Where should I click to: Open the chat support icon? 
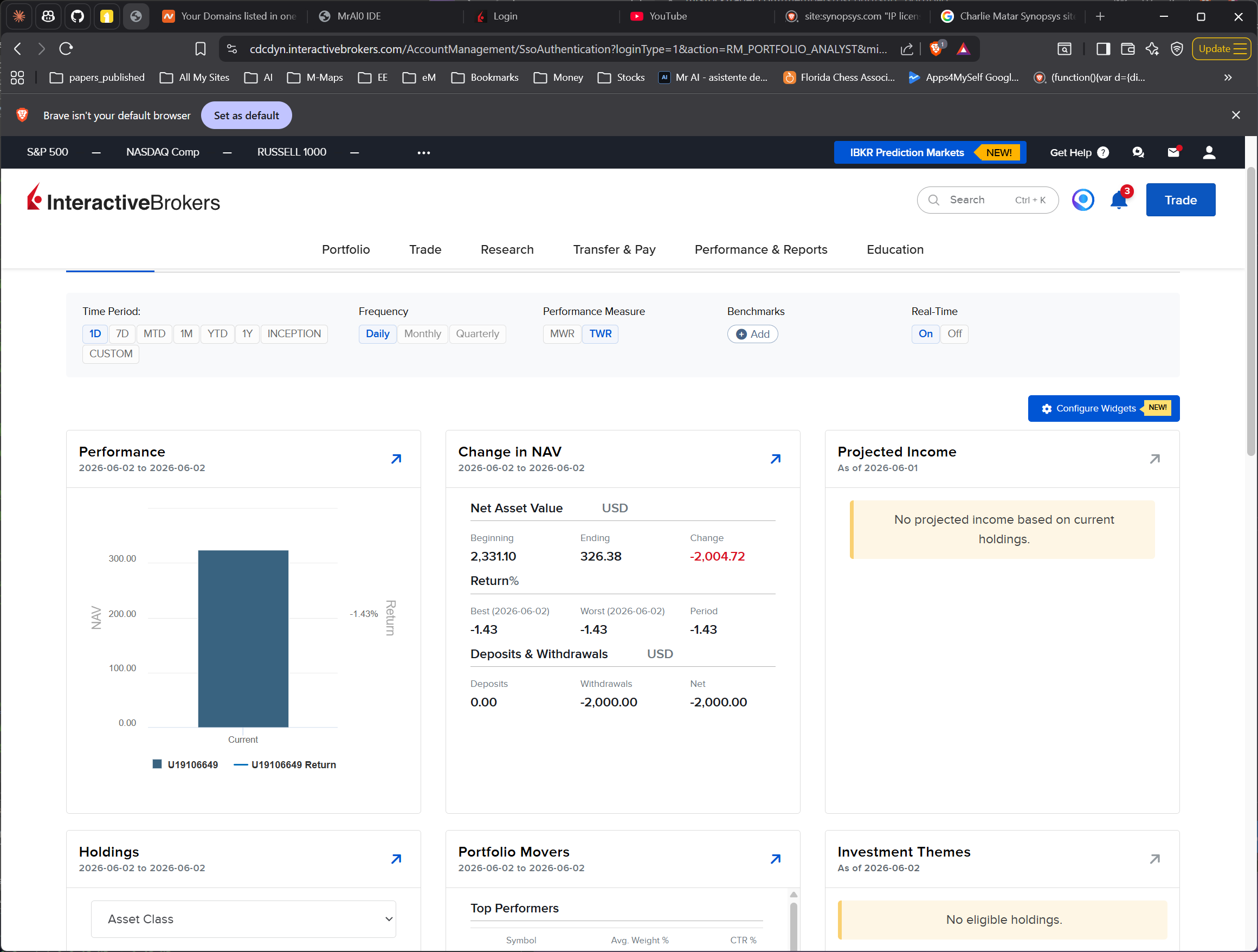pyautogui.click(x=1138, y=152)
